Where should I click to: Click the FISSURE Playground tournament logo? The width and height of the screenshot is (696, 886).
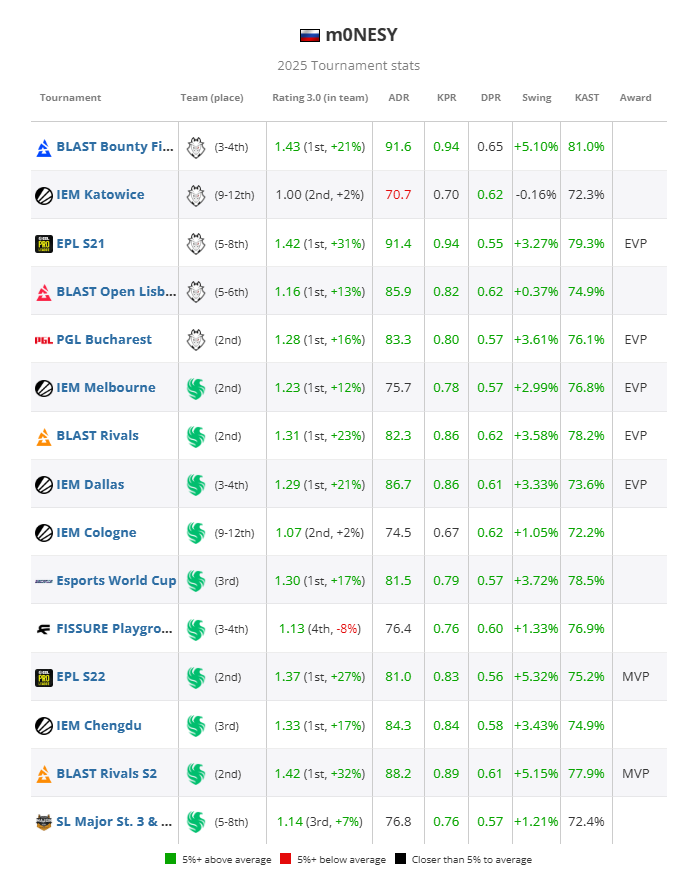(44, 629)
